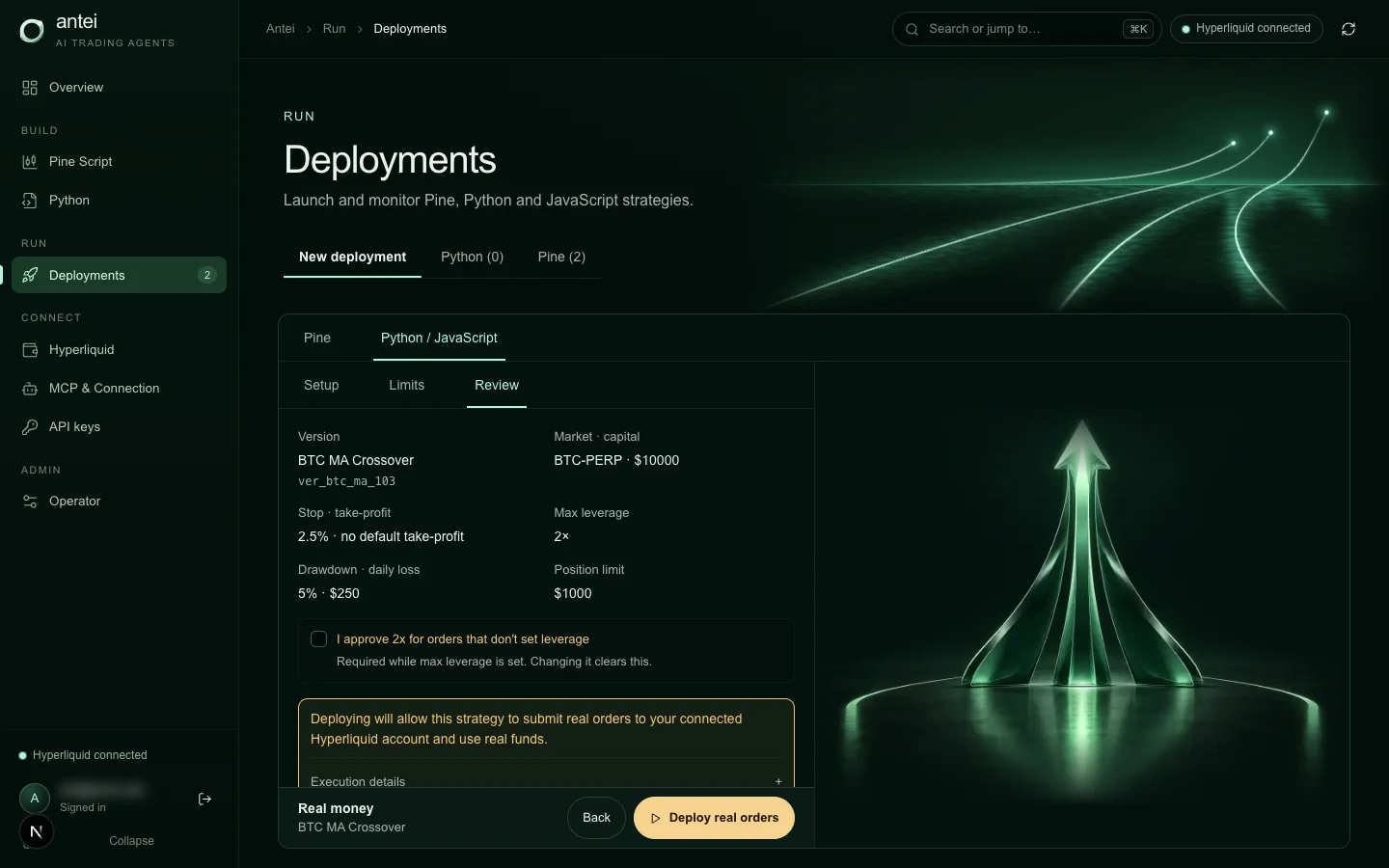This screenshot has width=1389, height=868.
Task: Click the ver_btc_ma_103 version id
Action: [346, 481]
